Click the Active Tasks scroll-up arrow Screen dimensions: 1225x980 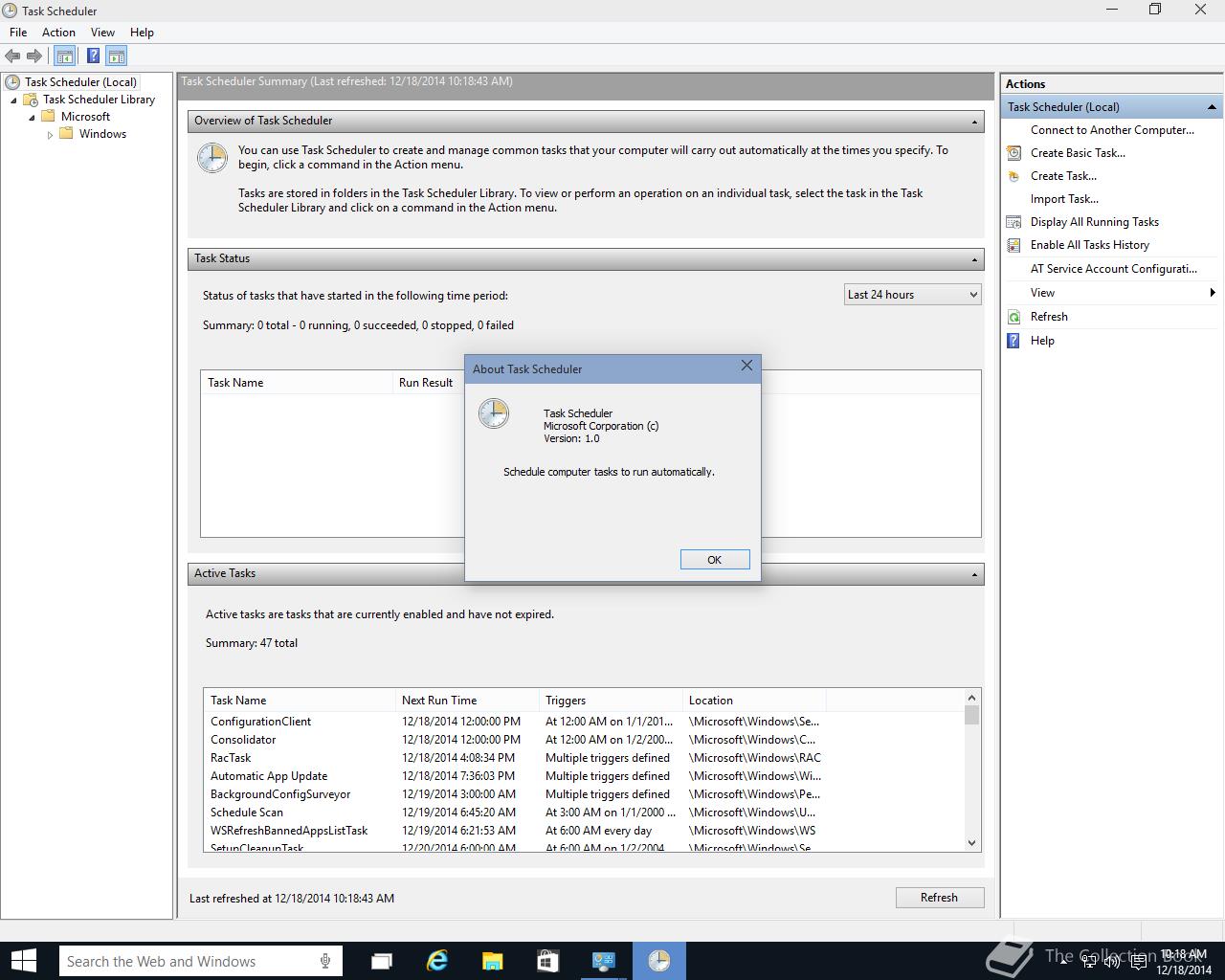coord(971,698)
